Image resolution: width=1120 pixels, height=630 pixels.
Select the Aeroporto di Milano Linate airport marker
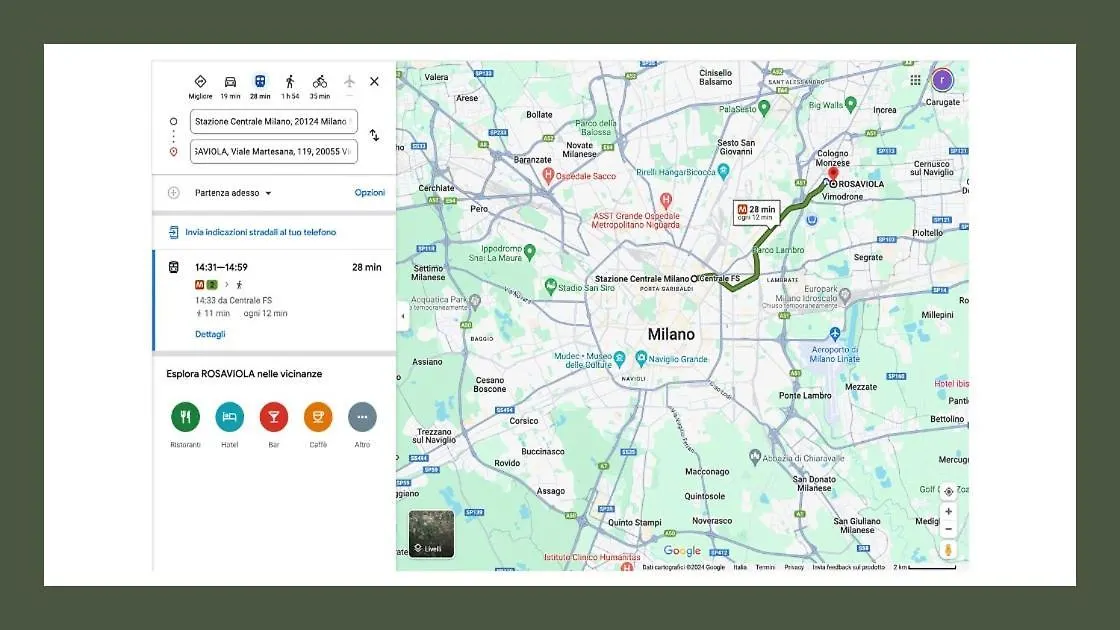point(835,334)
